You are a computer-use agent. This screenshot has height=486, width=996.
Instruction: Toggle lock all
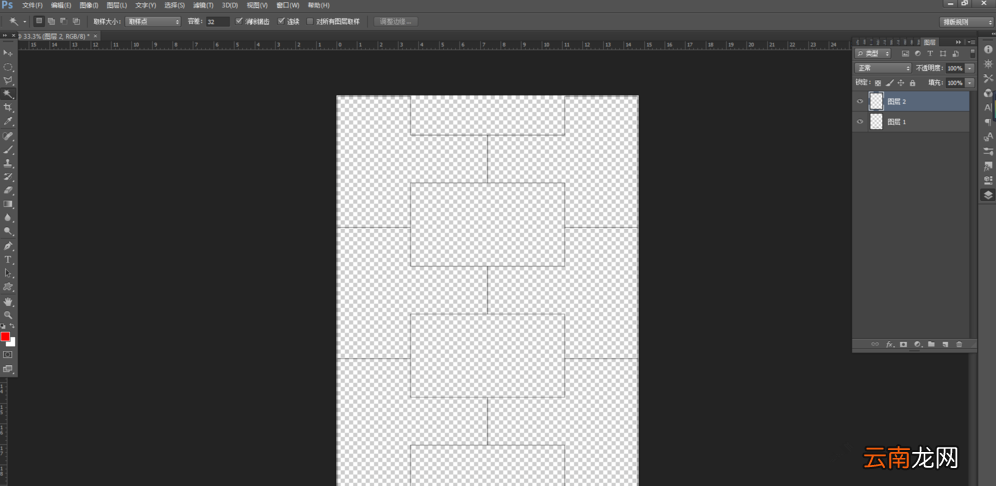tap(912, 83)
